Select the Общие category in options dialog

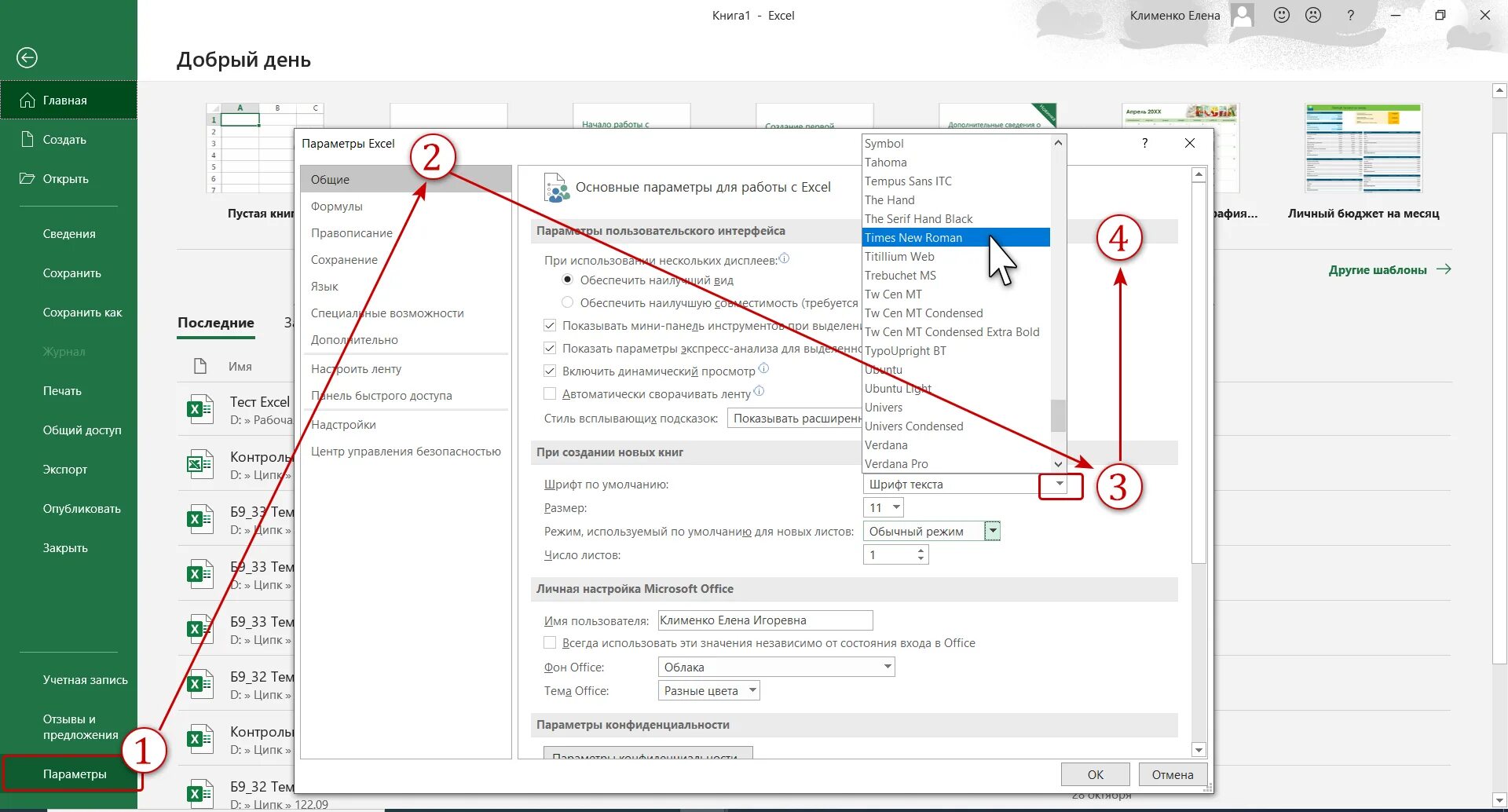[406, 180]
